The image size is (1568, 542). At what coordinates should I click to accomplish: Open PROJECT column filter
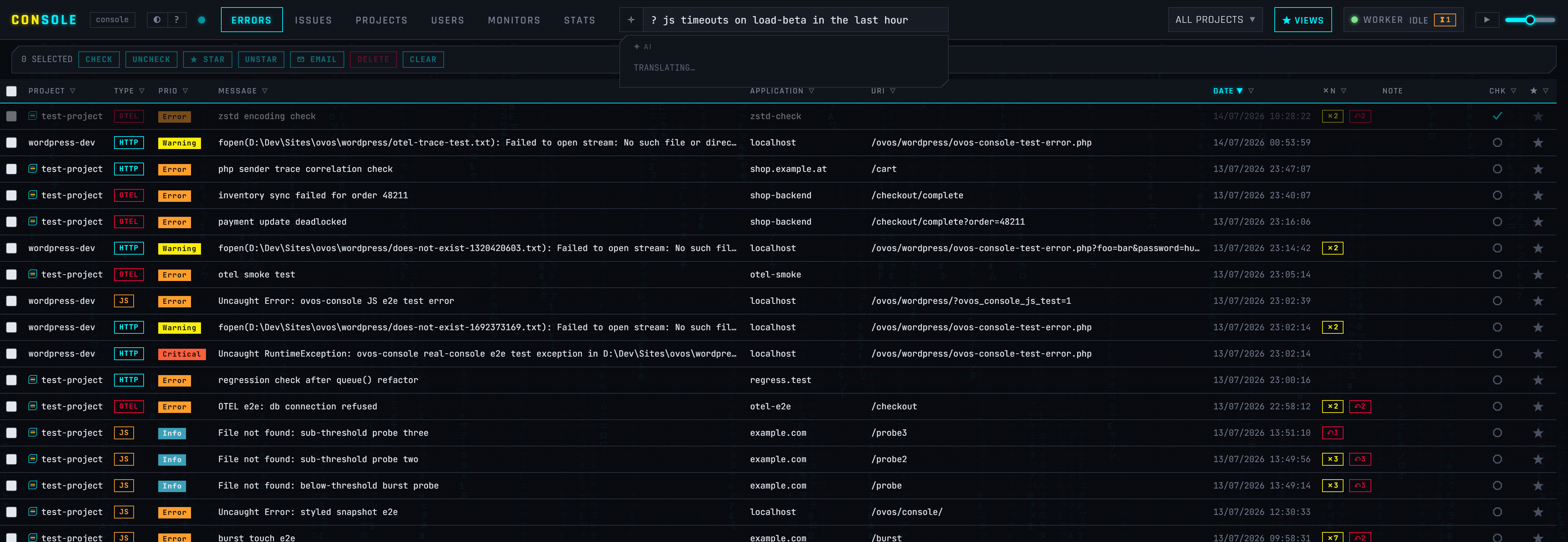pos(72,91)
